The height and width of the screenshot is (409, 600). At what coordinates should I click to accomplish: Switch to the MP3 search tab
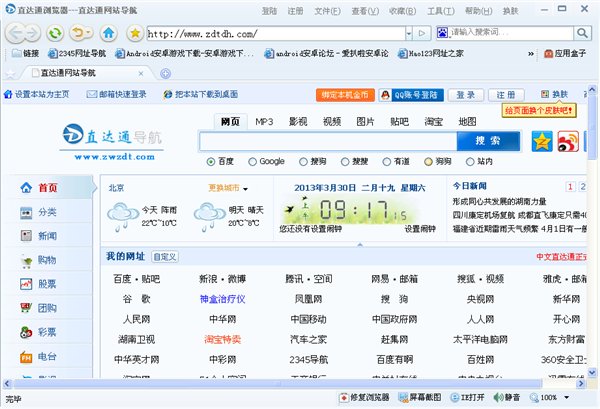263,121
